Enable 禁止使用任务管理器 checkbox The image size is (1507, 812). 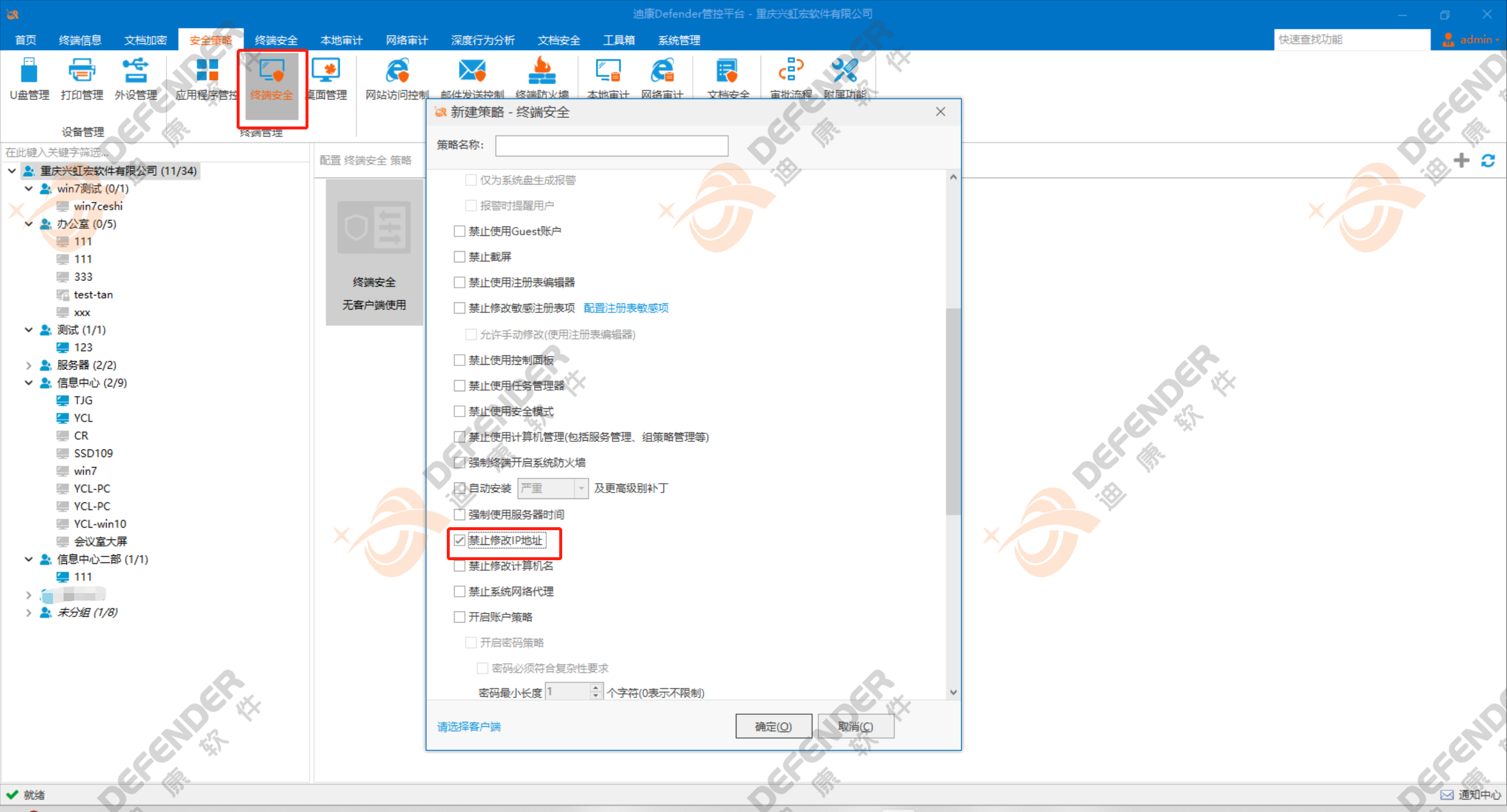pos(459,385)
